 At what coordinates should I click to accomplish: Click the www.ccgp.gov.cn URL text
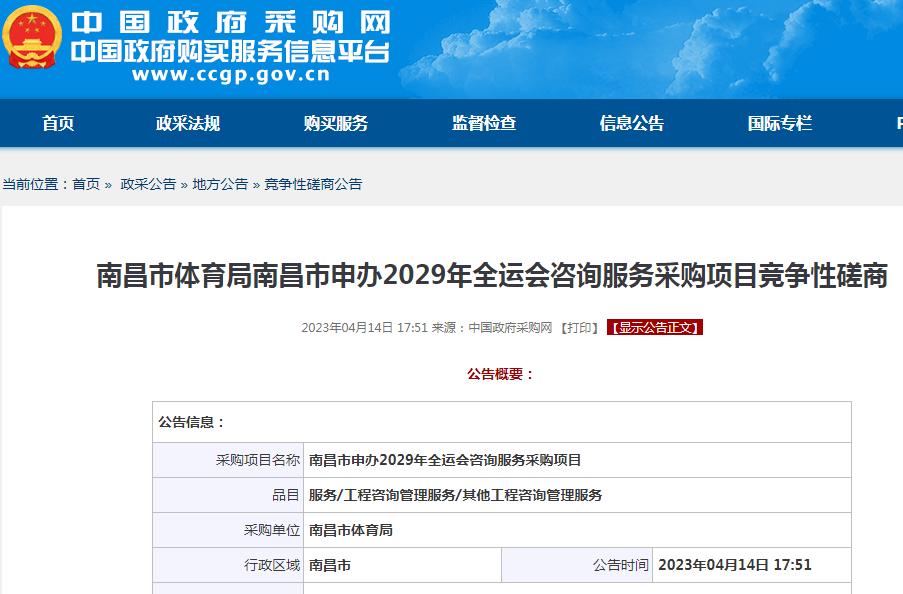pos(231,74)
